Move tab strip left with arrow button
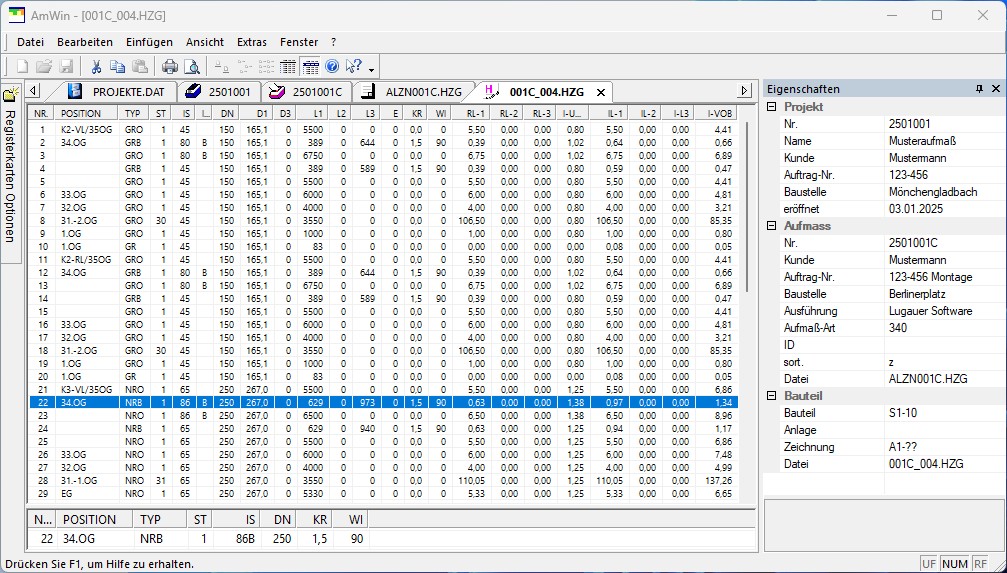 (34, 91)
